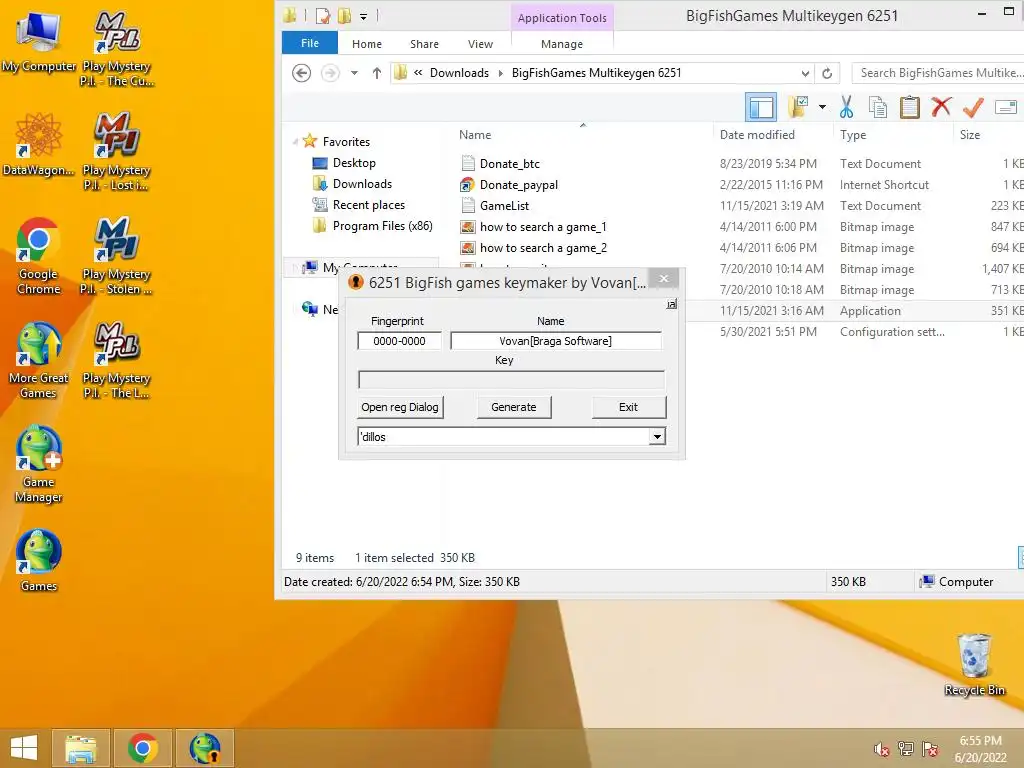Screen dimensions: 1024x768
Task: Click Downloads in the address breadcrumb
Action: coord(459,73)
